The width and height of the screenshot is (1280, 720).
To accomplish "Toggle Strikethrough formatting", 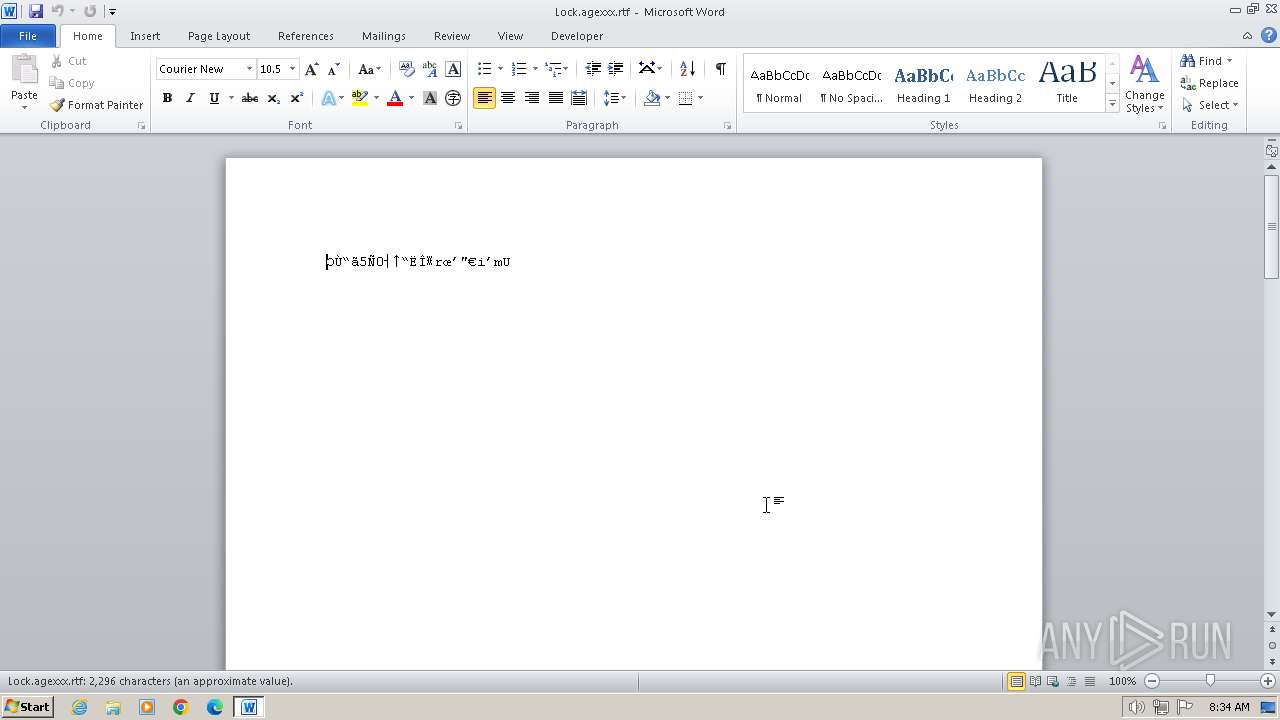I will [250, 98].
